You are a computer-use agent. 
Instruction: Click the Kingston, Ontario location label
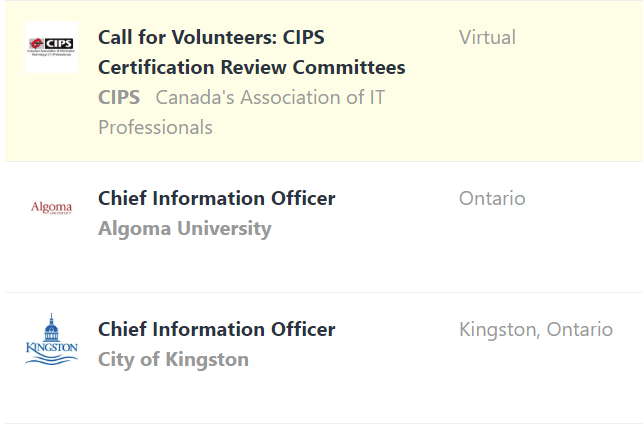(x=535, y=329)
